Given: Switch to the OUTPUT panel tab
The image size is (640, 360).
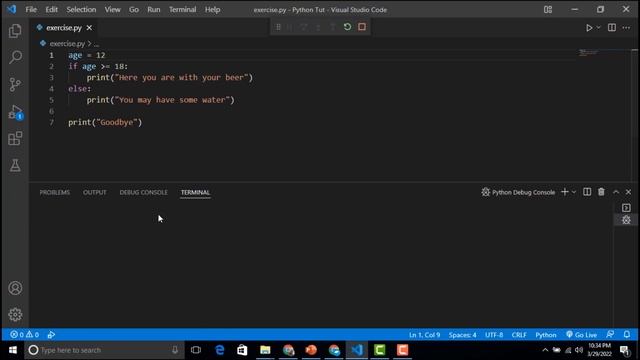Looking at the screenshot, I should pyautogui.click(x=95, y=192).
